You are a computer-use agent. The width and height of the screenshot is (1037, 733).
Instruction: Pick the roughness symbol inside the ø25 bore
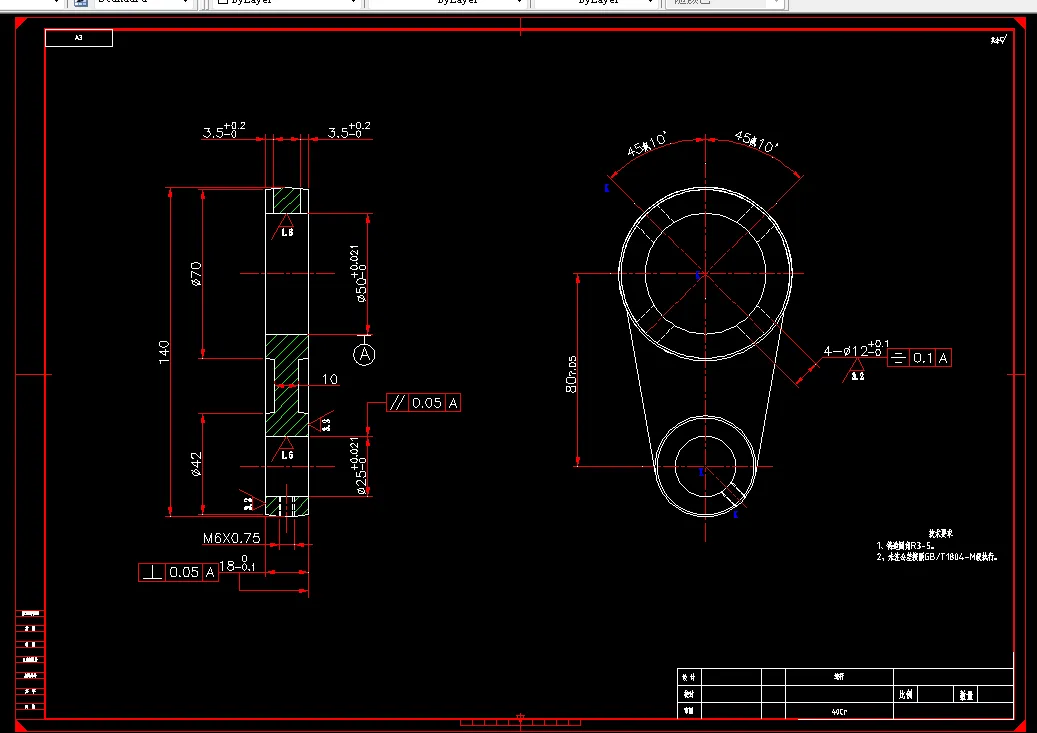coord(284,449)
